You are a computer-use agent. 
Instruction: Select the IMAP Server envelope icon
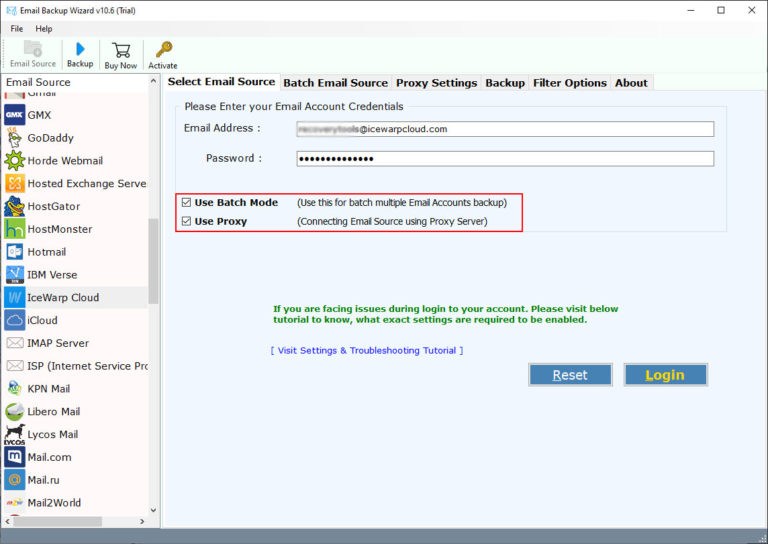[15, 343]
